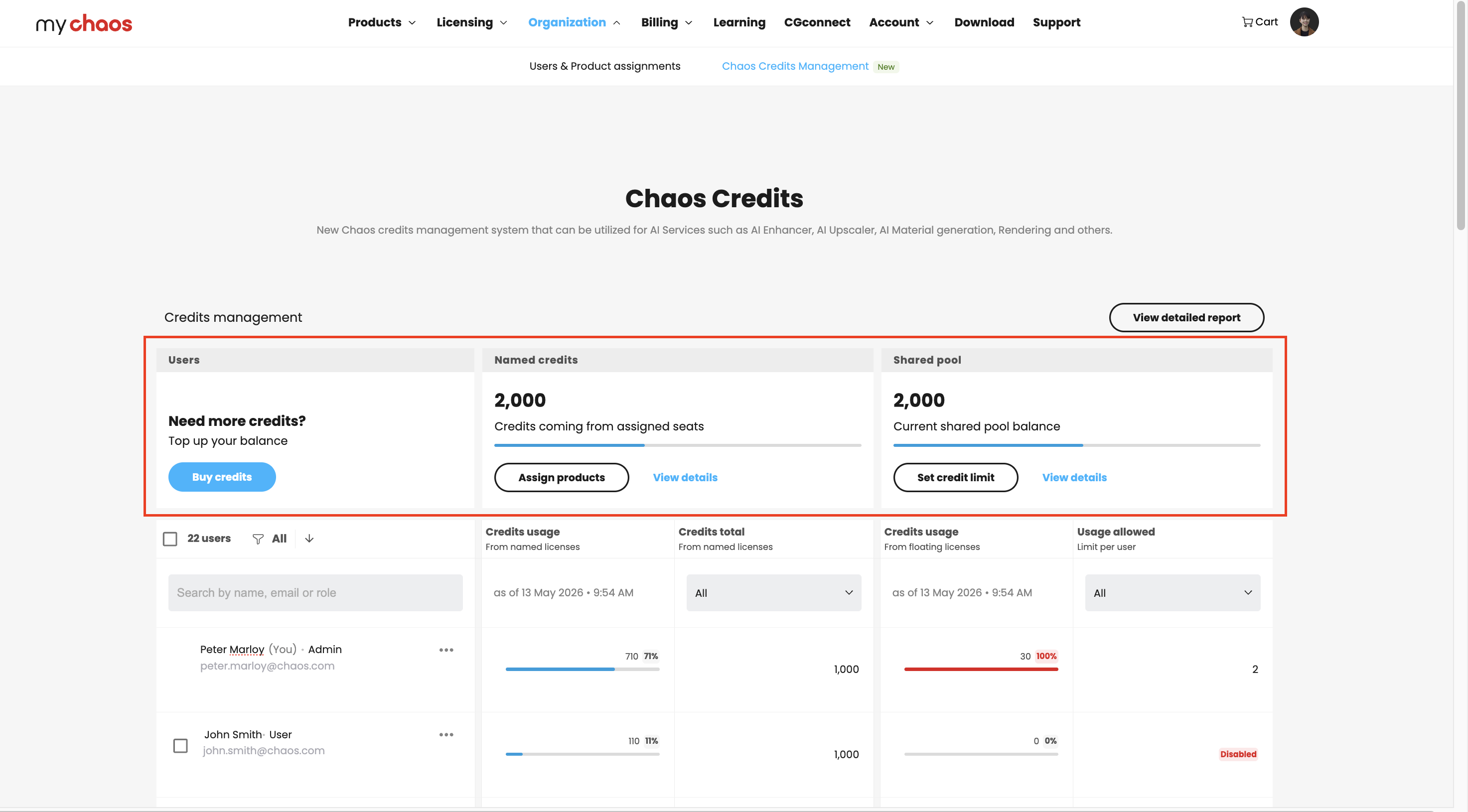
Task: Click John Smith's 0% floating usage label
Action: (x=1050, y=741)
